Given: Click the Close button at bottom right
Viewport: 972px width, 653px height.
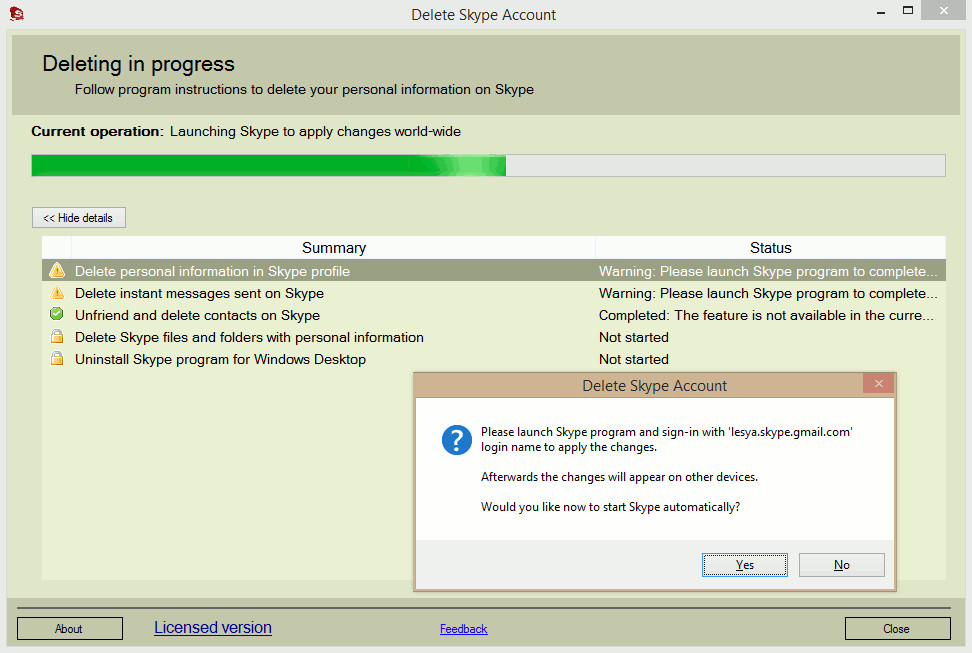Looking at the screenshot, I should 897,628.
